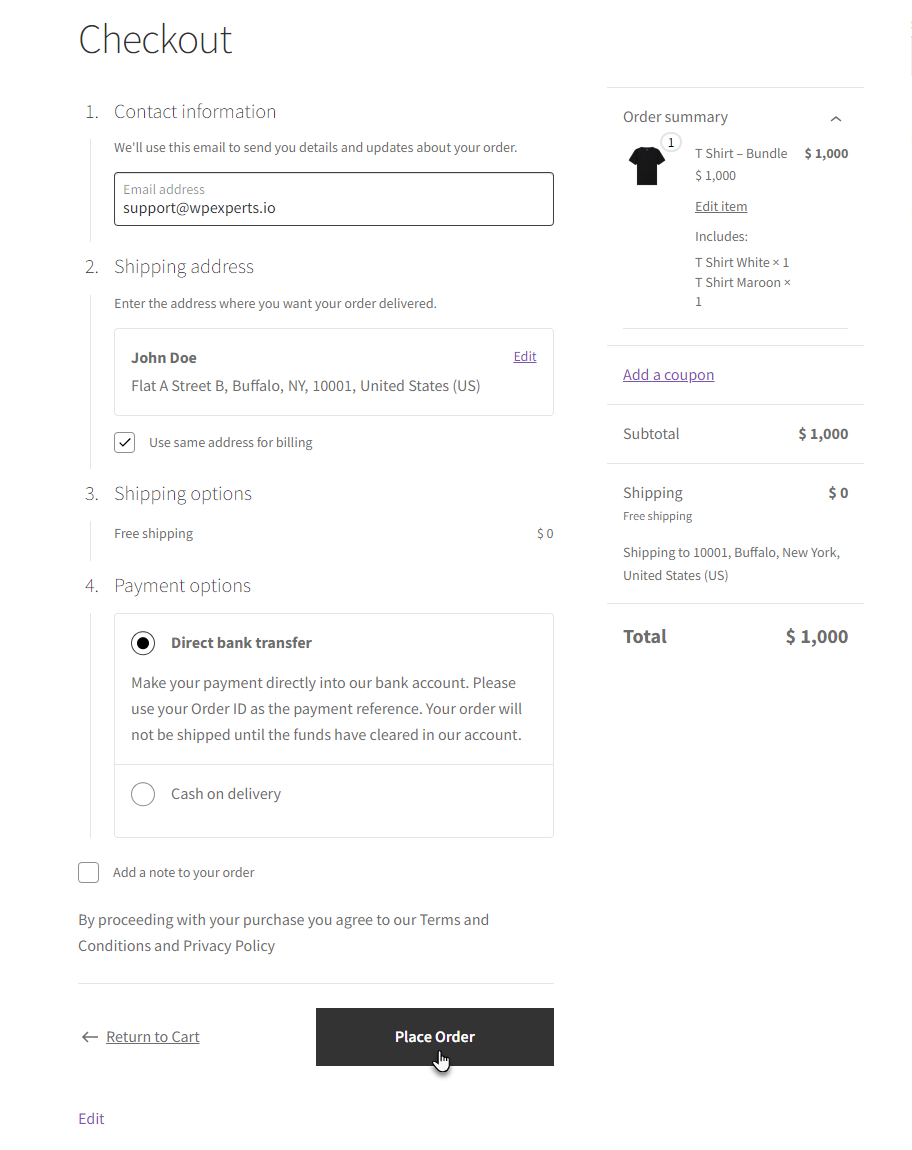Click the Email address input field
The height and width of the screenshot is (1150, 912).
pyautogui.click(x=334, y=199)
